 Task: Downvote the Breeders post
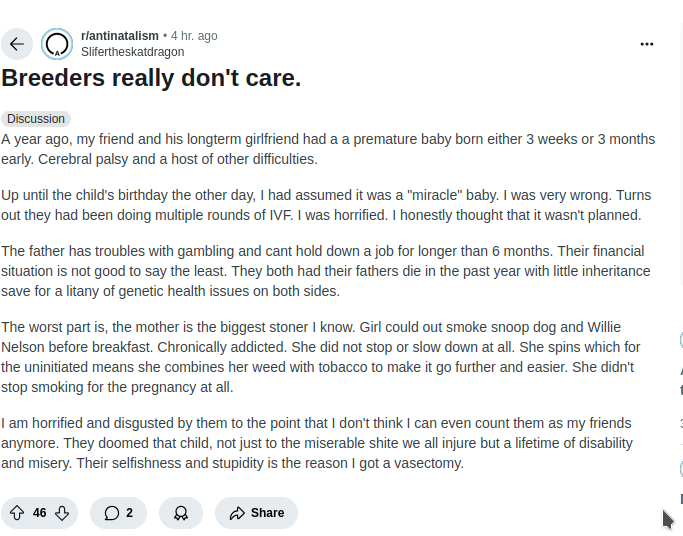[62, 513]
